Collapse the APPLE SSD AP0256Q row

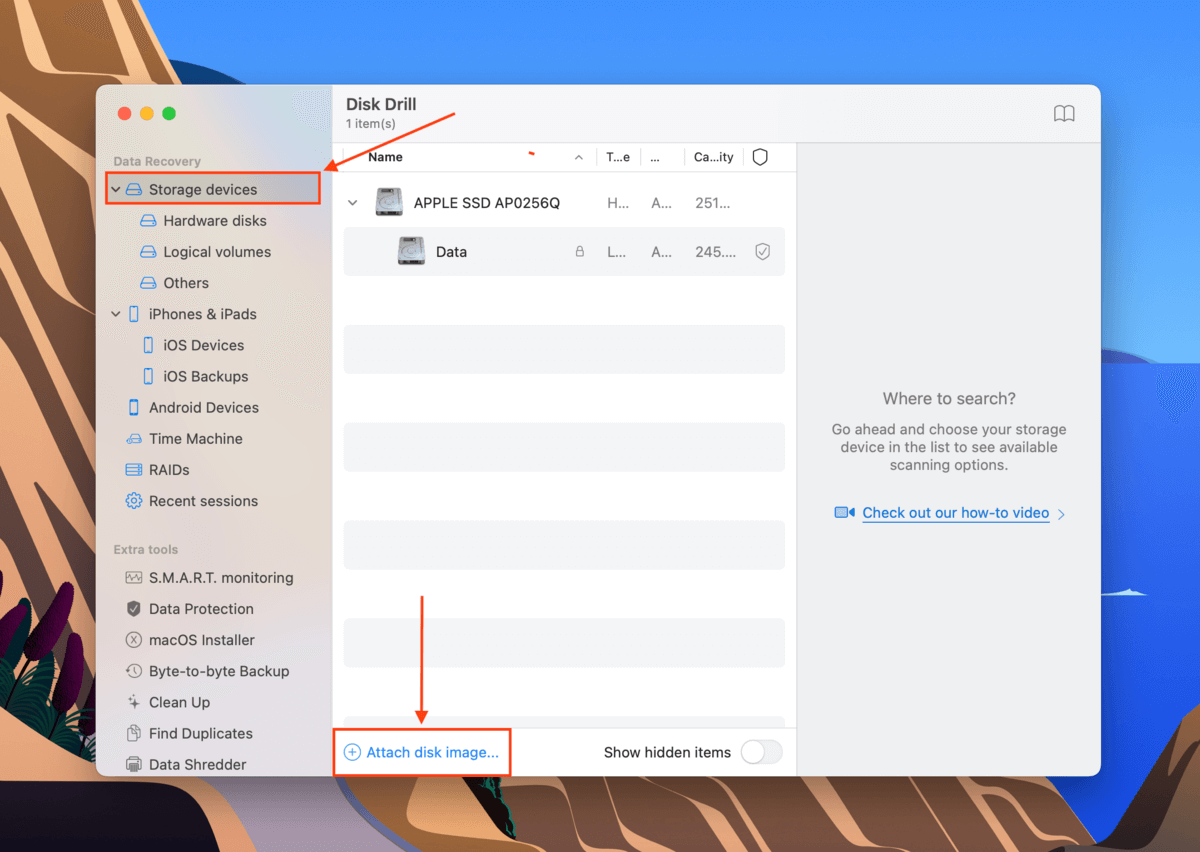pos(352,203)
